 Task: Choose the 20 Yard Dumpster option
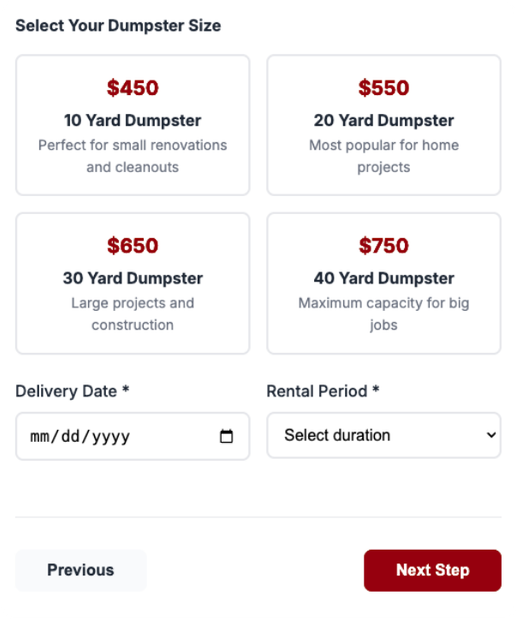[x=384, y=125]
